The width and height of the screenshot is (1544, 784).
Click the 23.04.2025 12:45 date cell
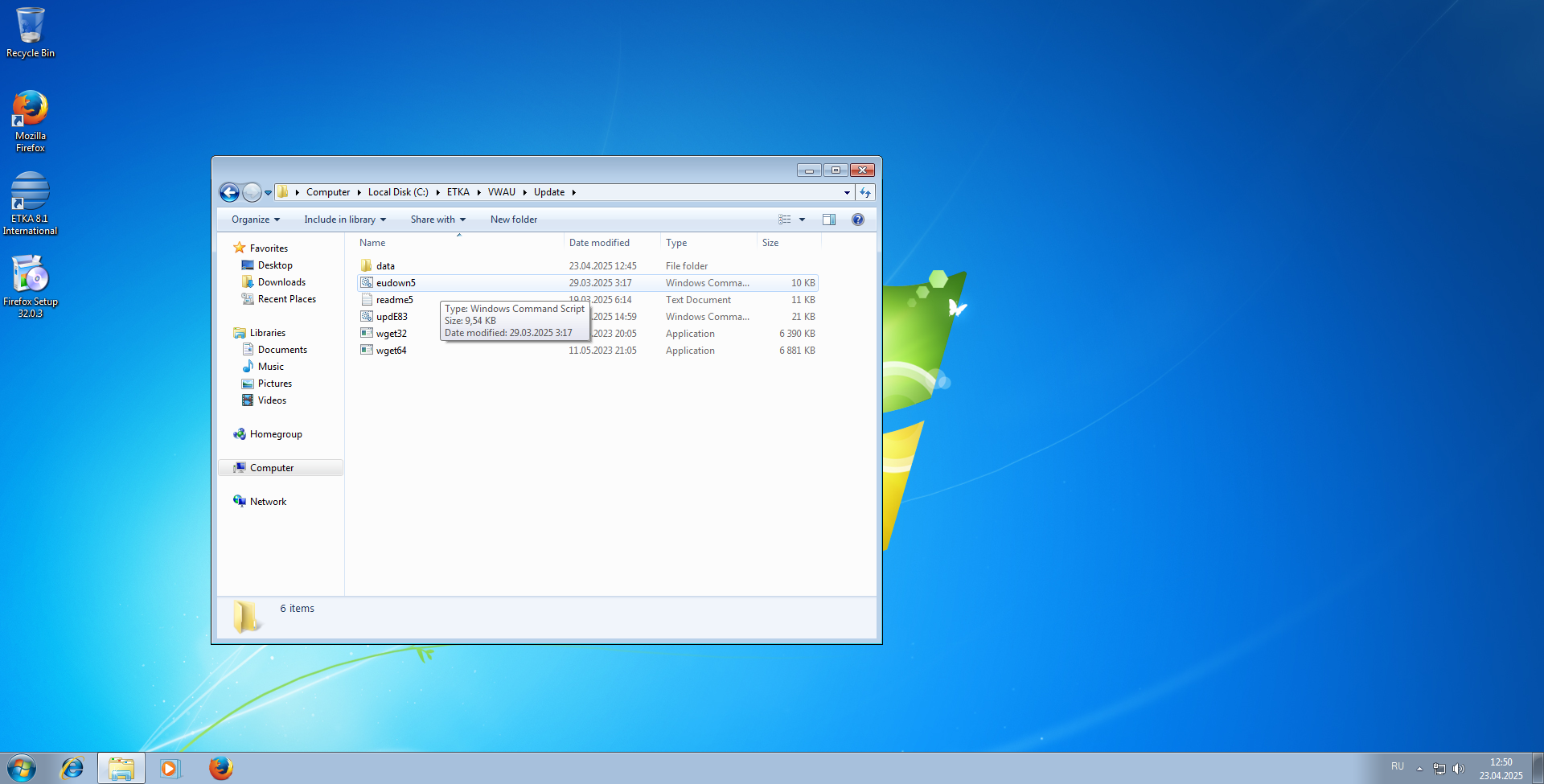[x=602, y=266]
